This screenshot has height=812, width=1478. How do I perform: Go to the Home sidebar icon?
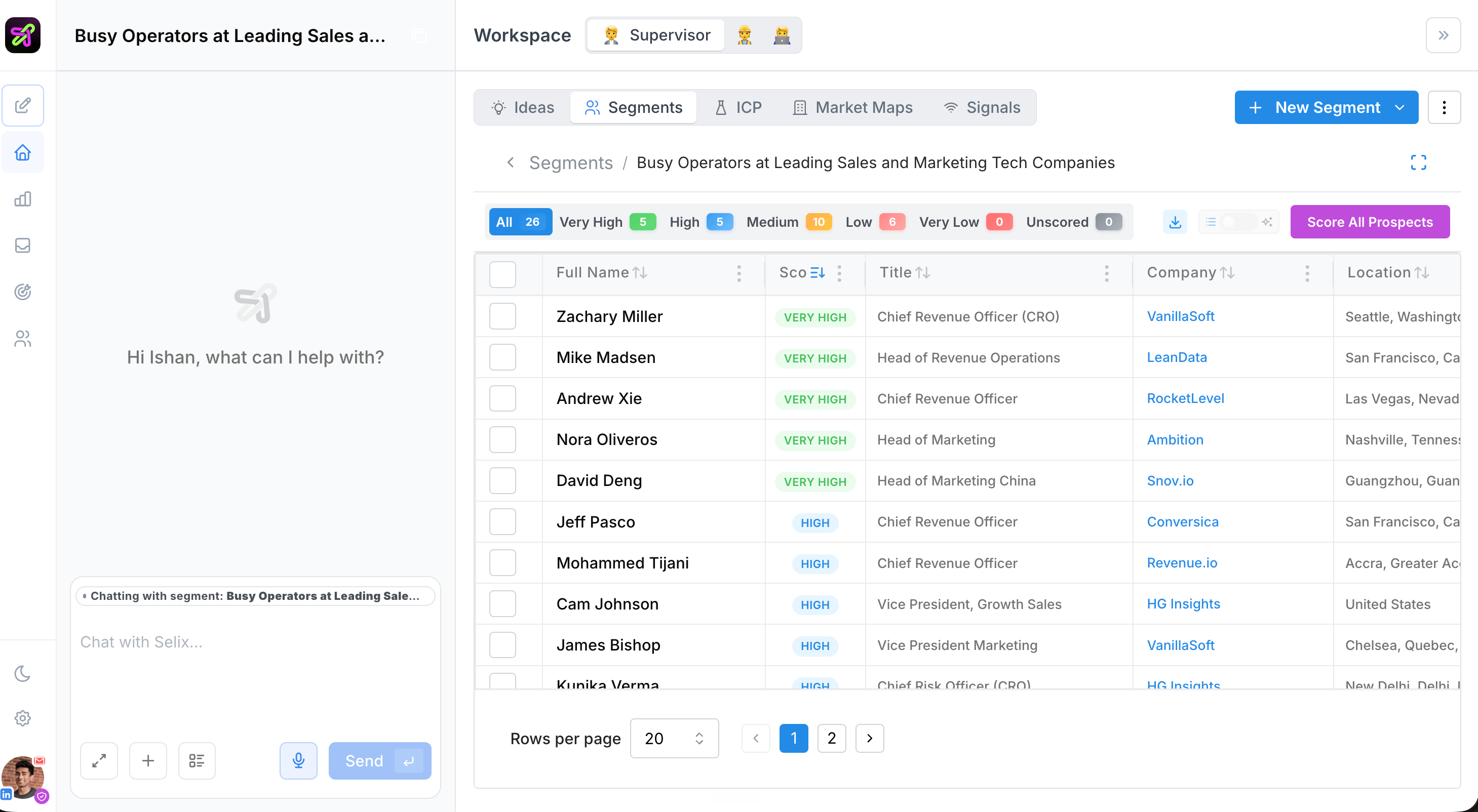(23, 152)
